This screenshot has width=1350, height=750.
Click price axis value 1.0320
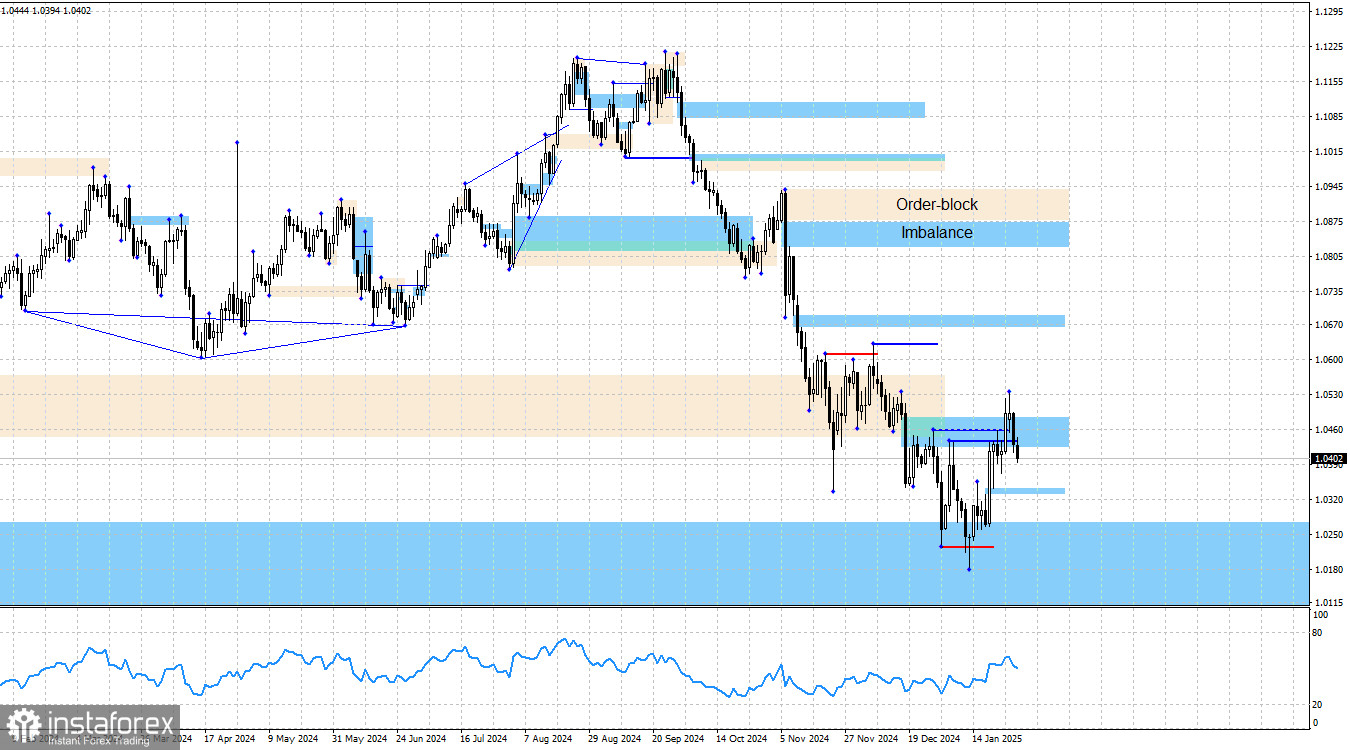tap(1329, 499)
